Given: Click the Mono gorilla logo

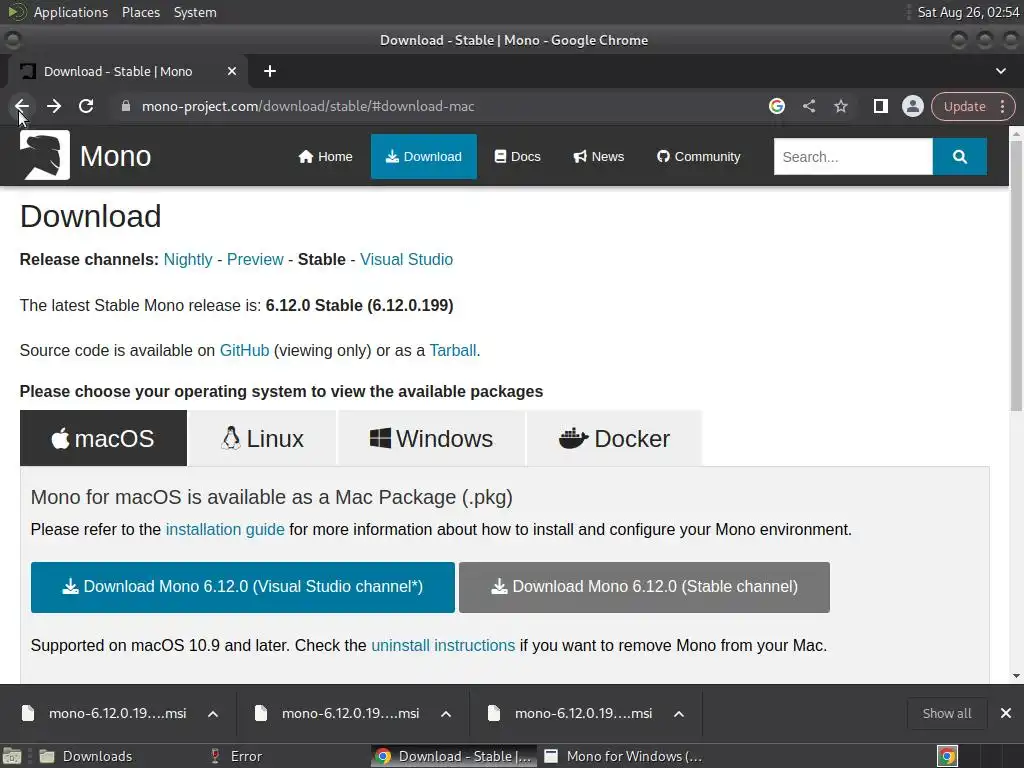Looking at the screenshot, I should (44, 155).
